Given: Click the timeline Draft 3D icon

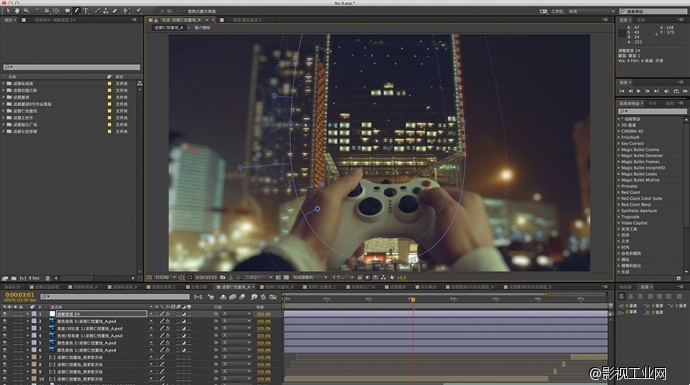Looking at the screenshot, I should coord(211,297).
